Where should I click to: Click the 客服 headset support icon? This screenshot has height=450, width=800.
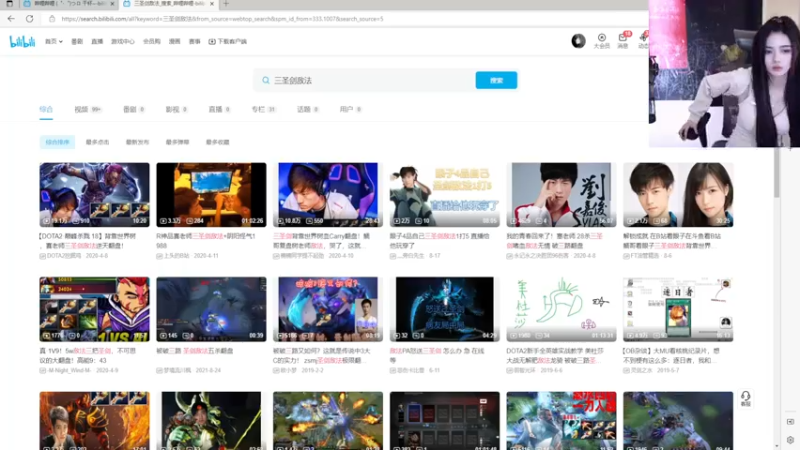click(x=745, y=398)
